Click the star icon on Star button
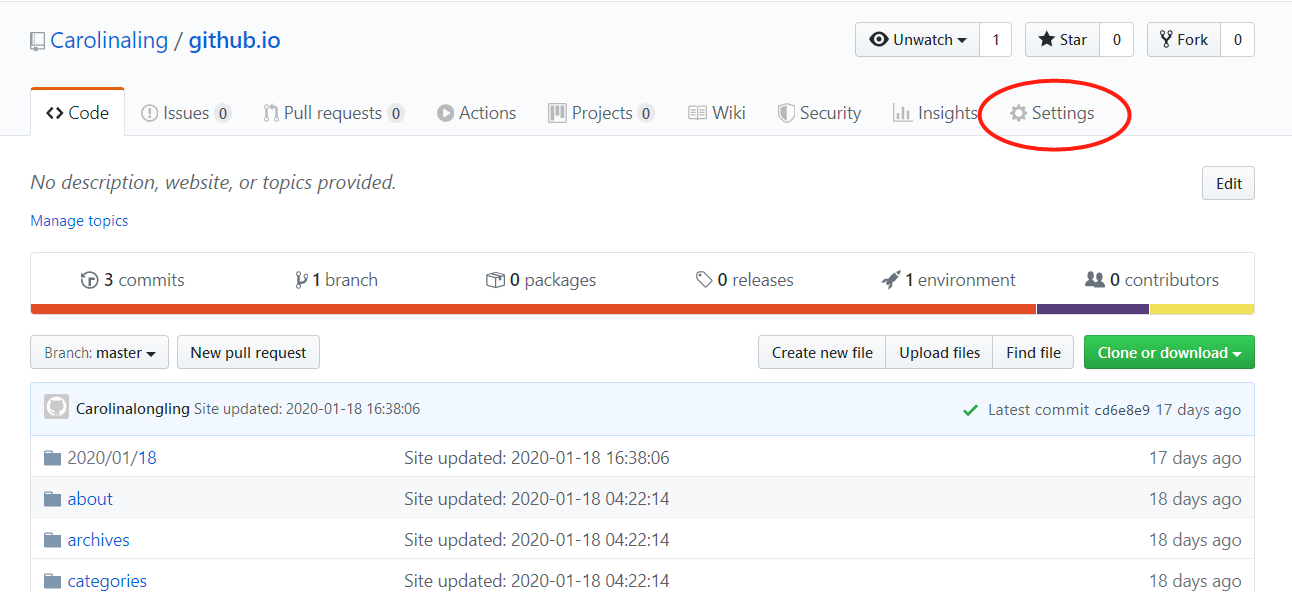This screenshot has height=592, width=1292. 1046,40
